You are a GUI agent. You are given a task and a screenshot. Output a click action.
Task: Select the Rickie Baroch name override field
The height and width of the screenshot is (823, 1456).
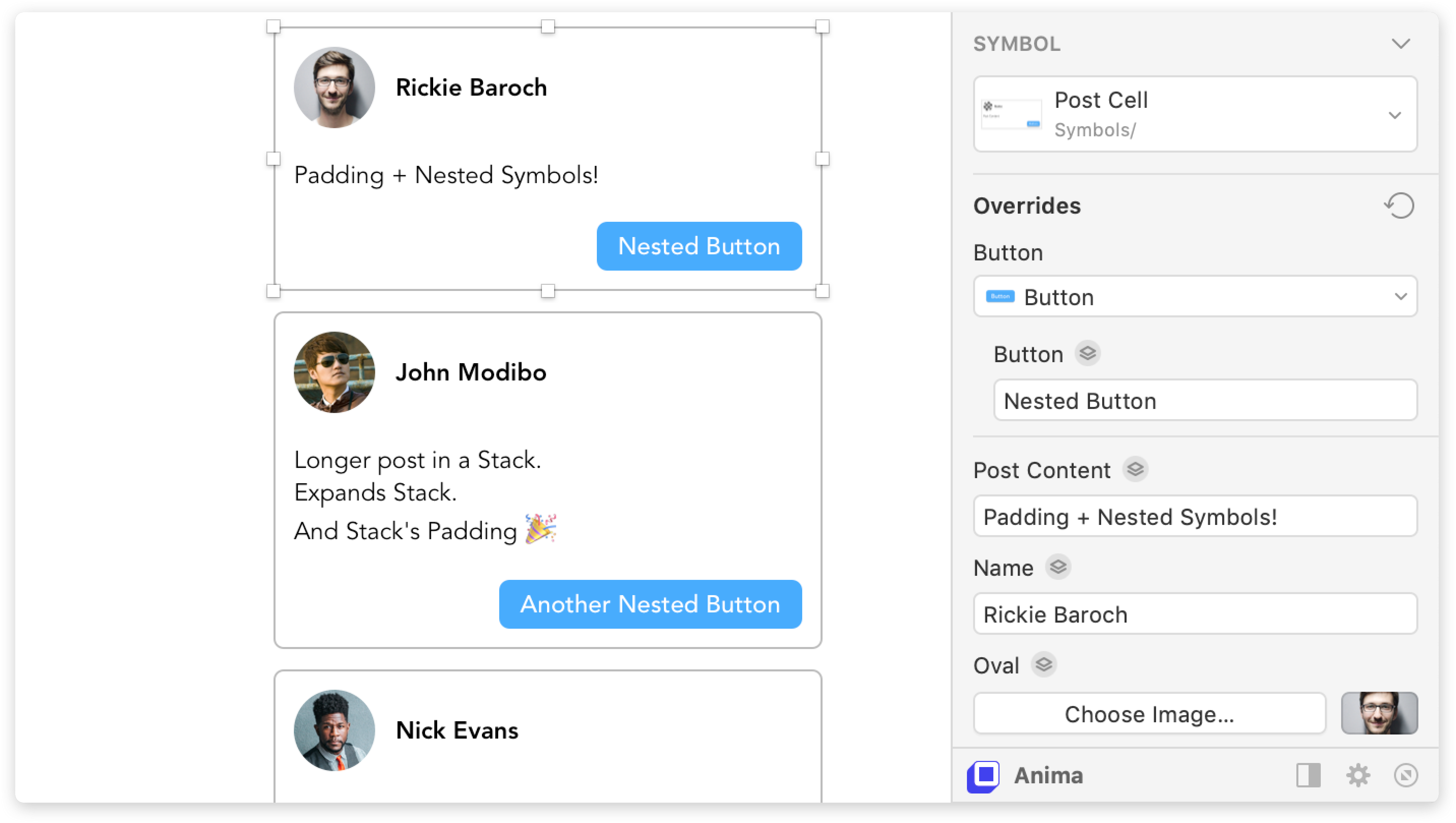pyautogui.click(x=1195, y=614)
